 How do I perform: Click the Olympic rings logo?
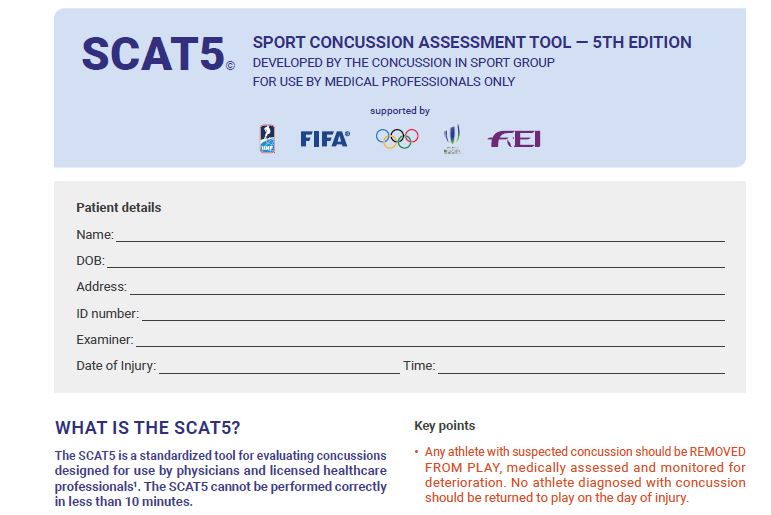coord(397,138)
